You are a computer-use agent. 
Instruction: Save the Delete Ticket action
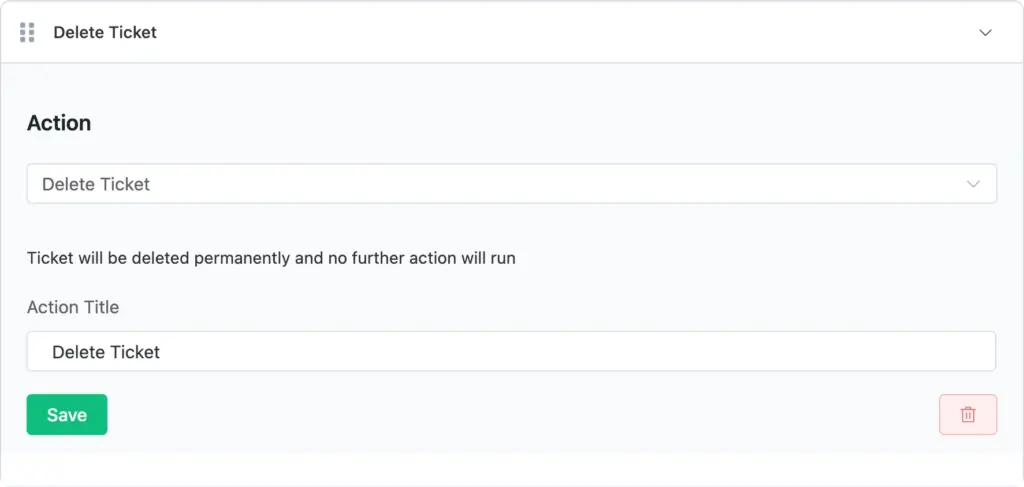67,415
